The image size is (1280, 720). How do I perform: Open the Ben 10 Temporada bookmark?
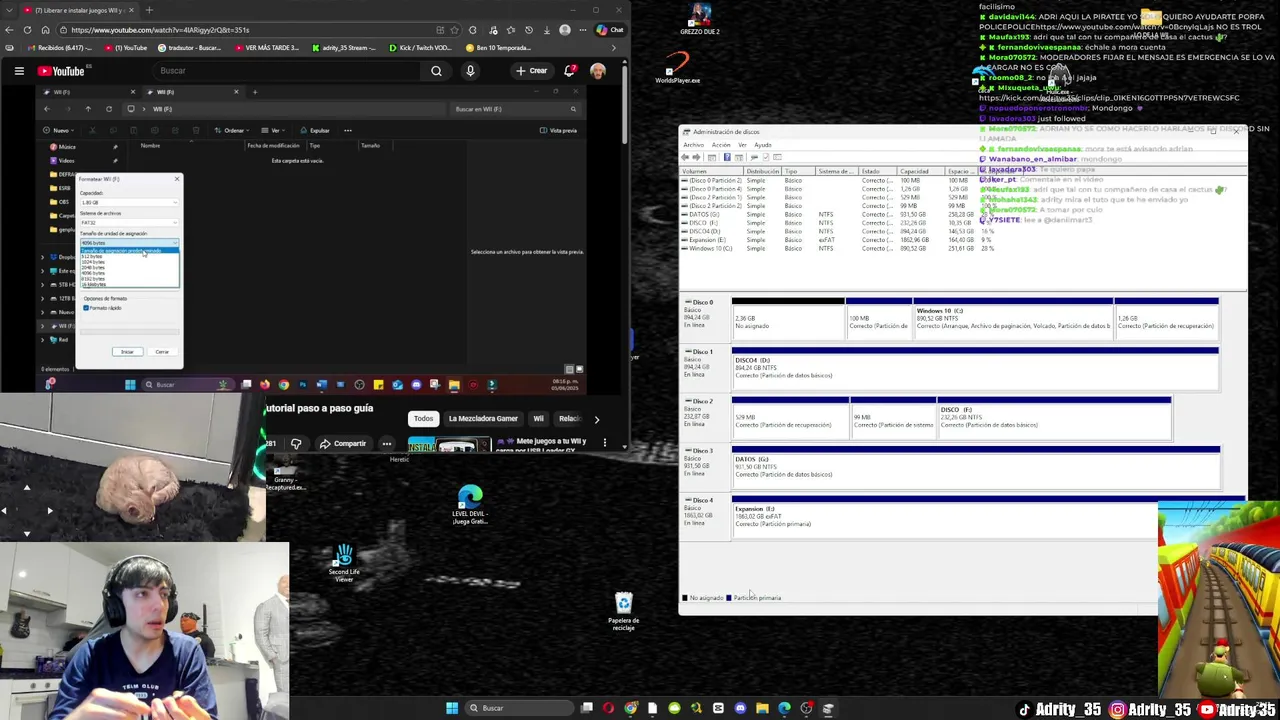pos(499,48)
